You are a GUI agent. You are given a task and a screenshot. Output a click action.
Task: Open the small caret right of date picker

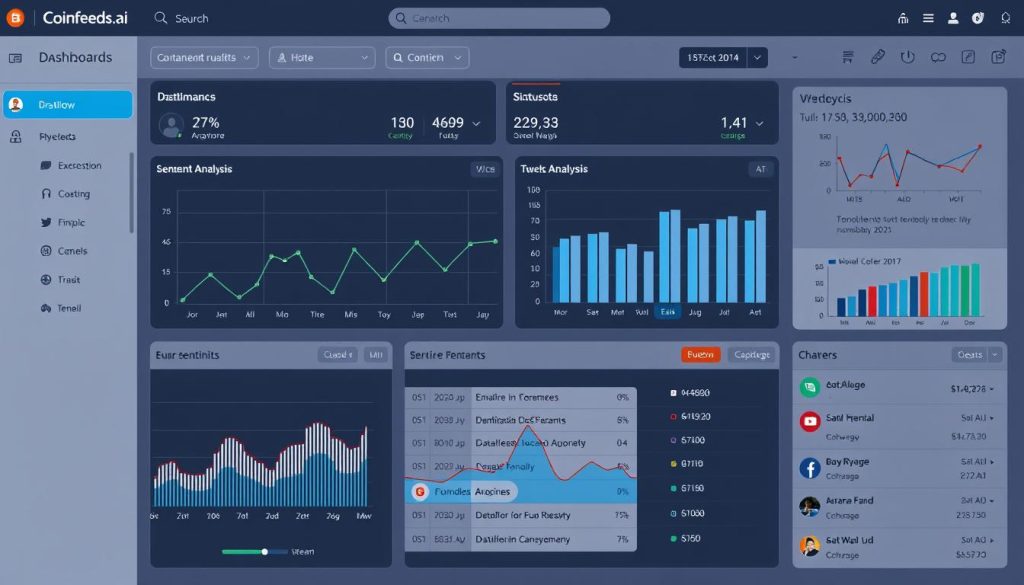pyautogui.click(x=795, y=57)
